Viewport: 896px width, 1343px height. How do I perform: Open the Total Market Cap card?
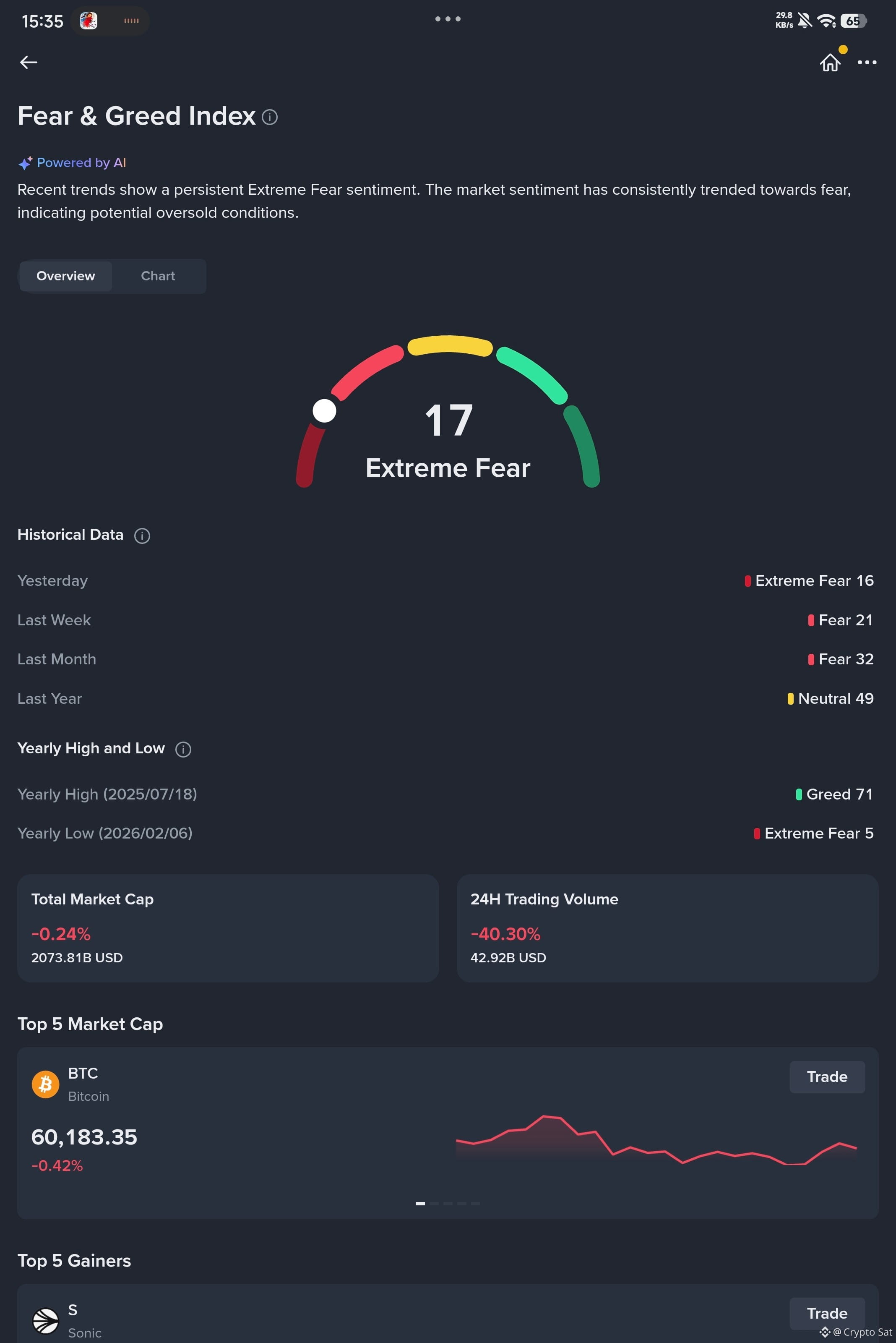pos(228,928)
